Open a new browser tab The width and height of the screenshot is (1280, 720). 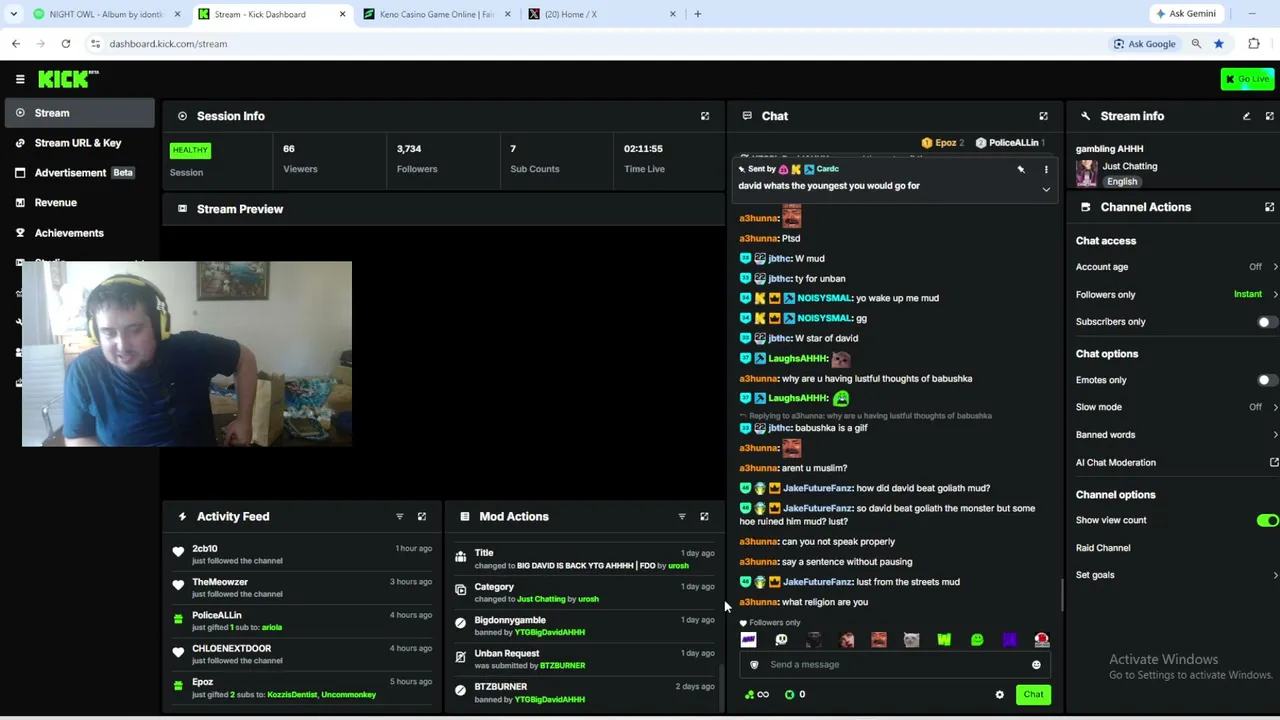698,14
